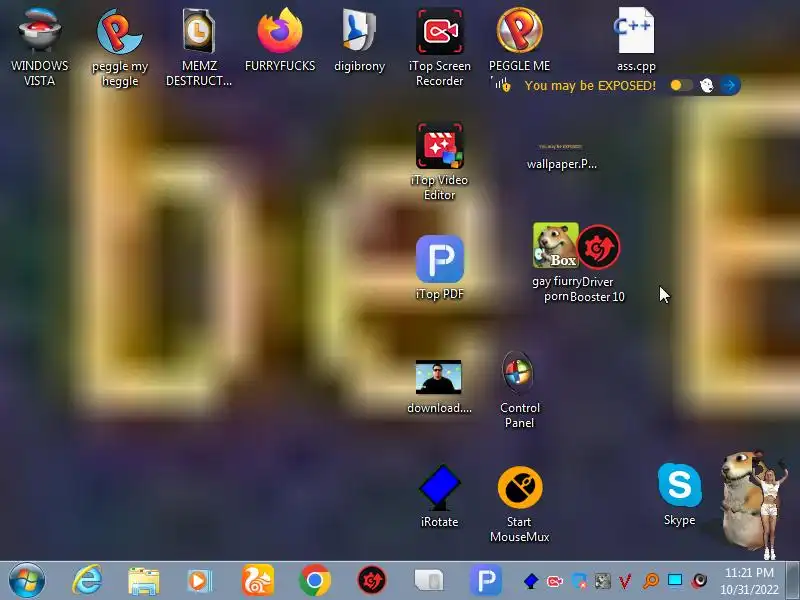Toggle the VPN switch beside 'You may be EXPOSED!'

coord(681,85)
